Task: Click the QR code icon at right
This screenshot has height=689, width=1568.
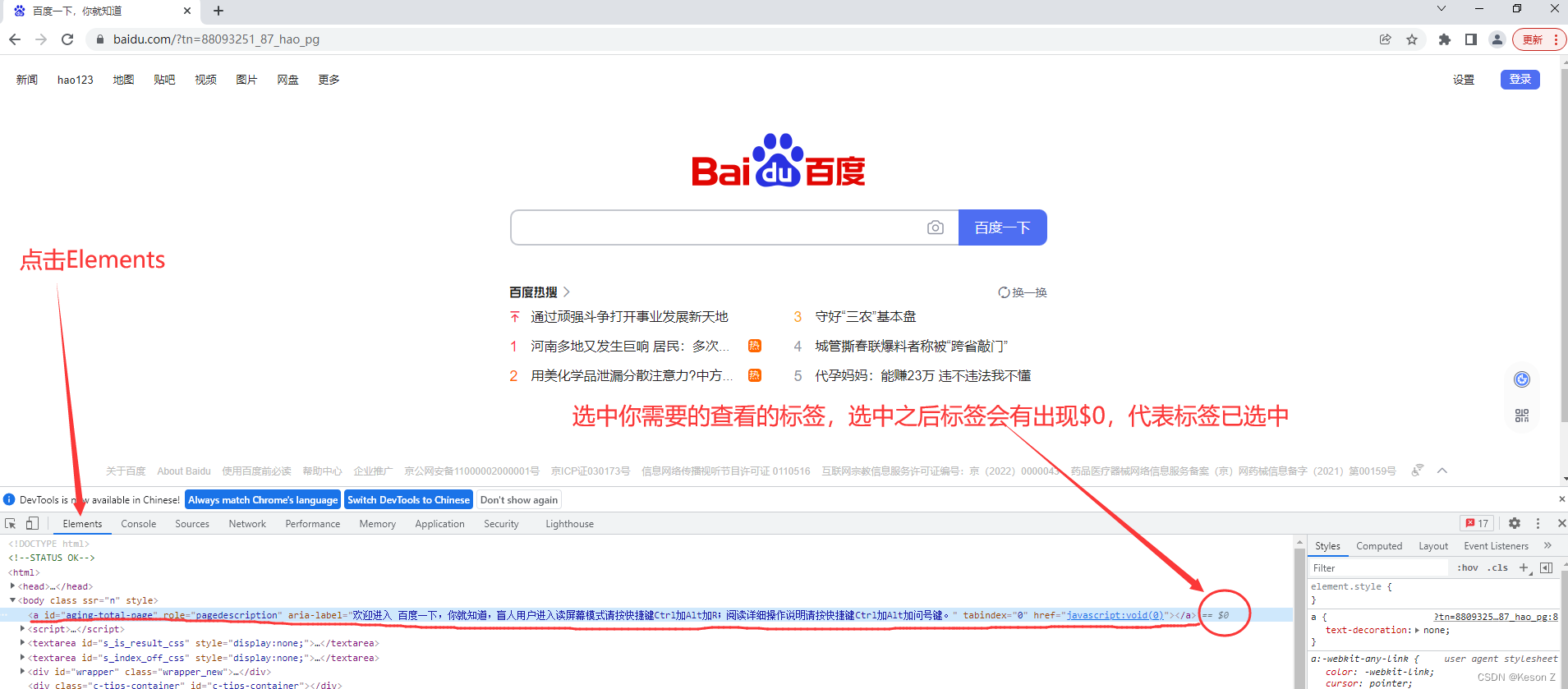Action: [1522, 416]
